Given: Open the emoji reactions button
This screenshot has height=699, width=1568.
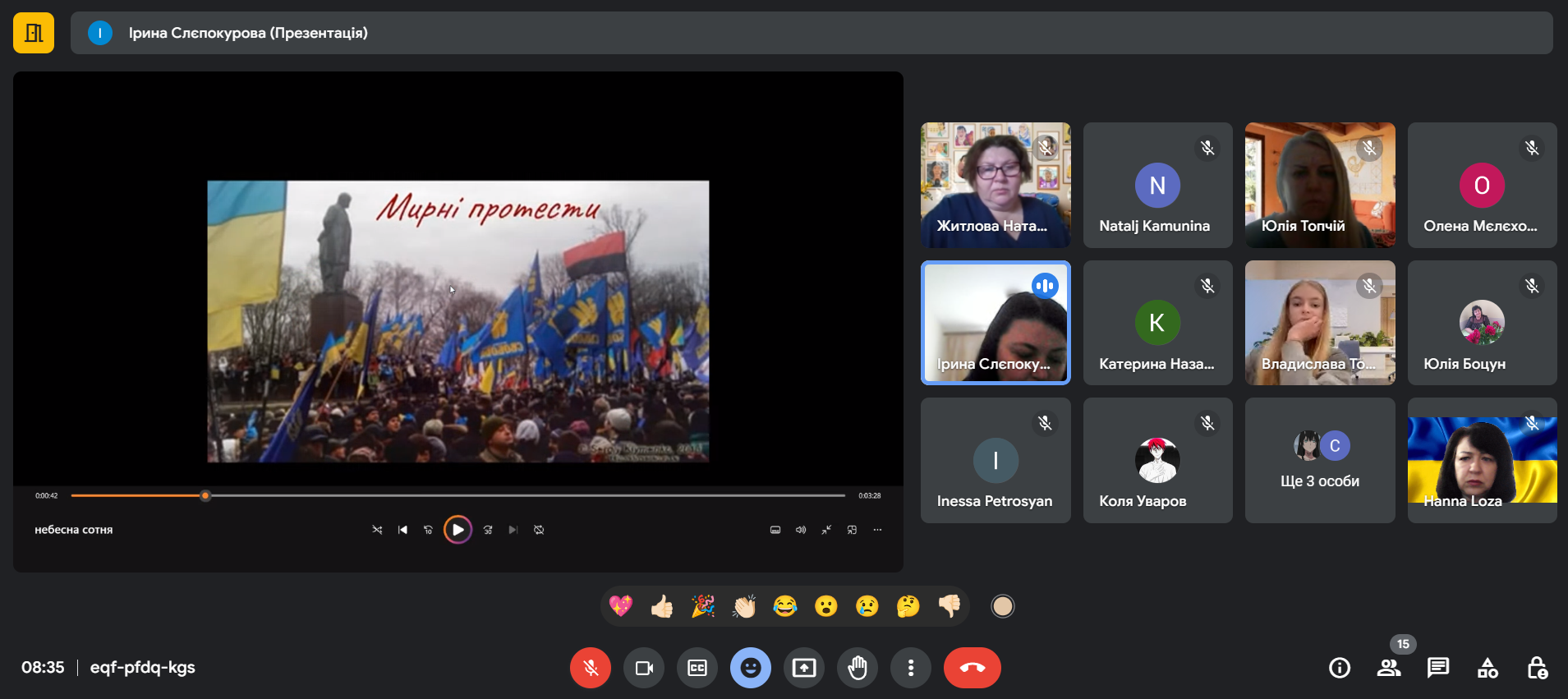Looking at the screenshot, I should pos(750,668).
